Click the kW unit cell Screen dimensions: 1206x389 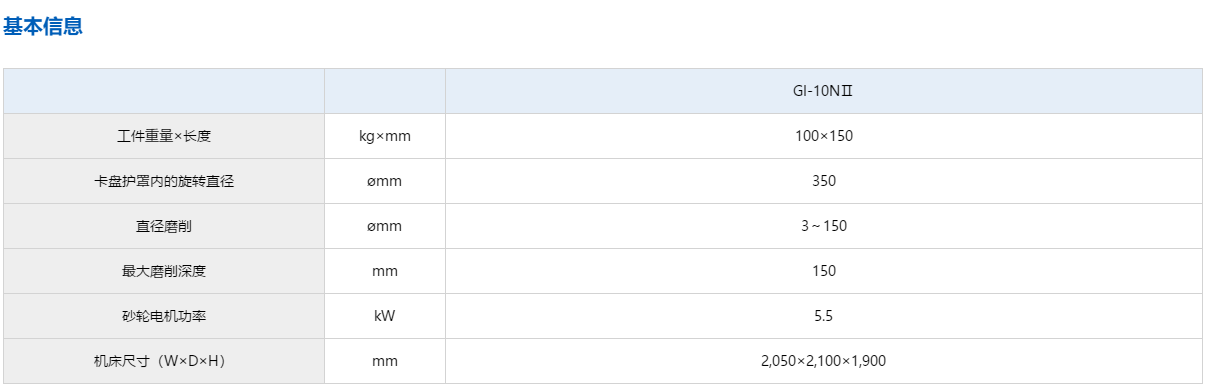385,316
